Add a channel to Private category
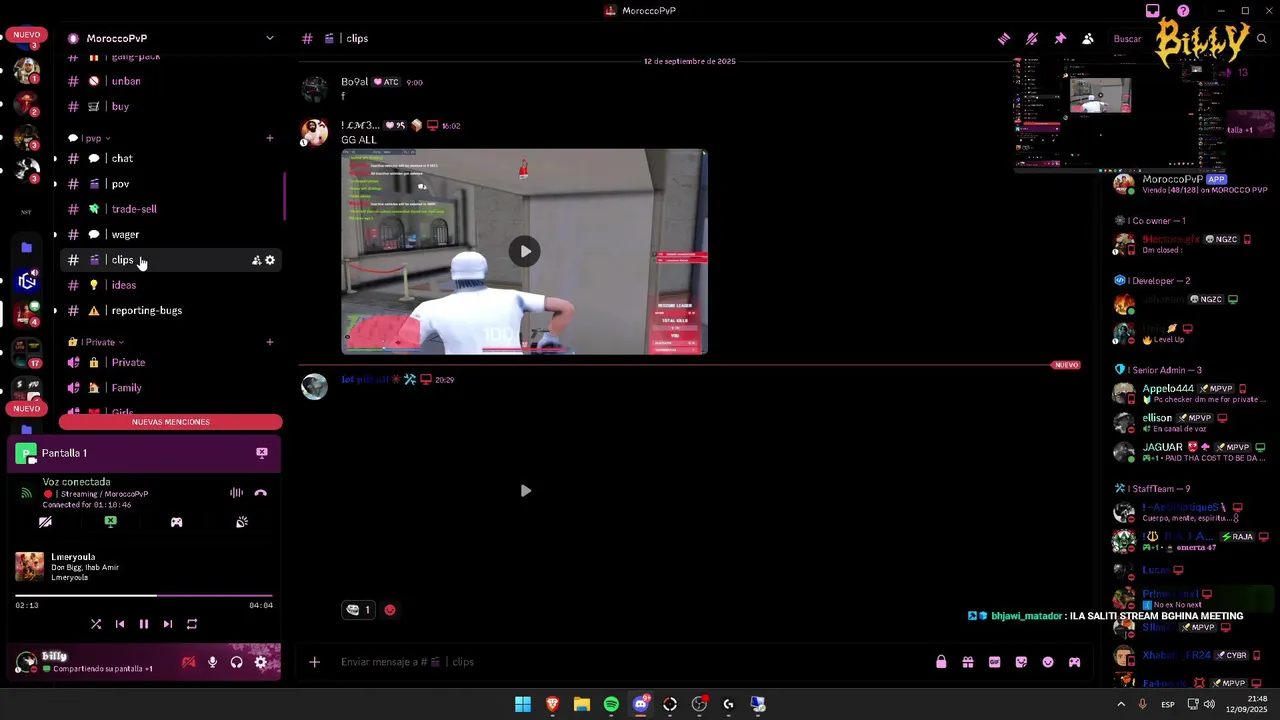The height and width of the screenshot is (720, 1280). [270, 342]
